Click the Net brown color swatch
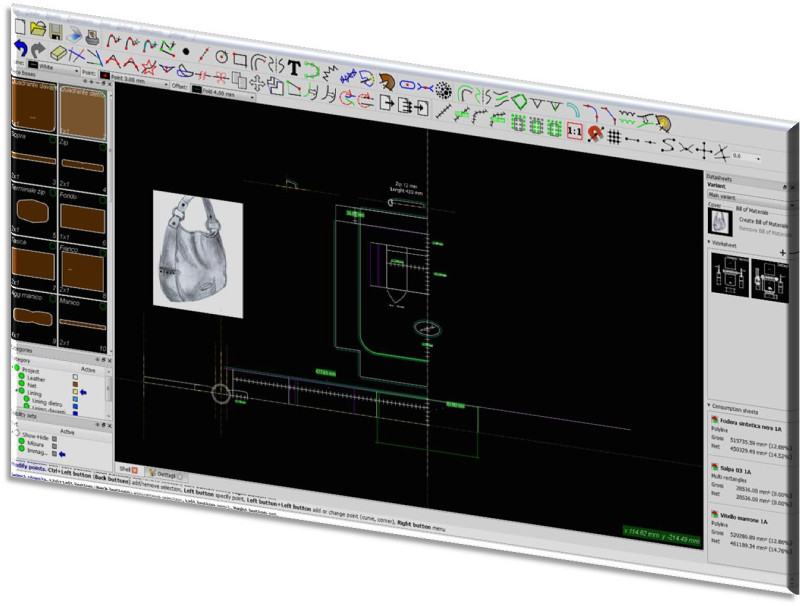 pyautogui.click(x=75, y=384)
